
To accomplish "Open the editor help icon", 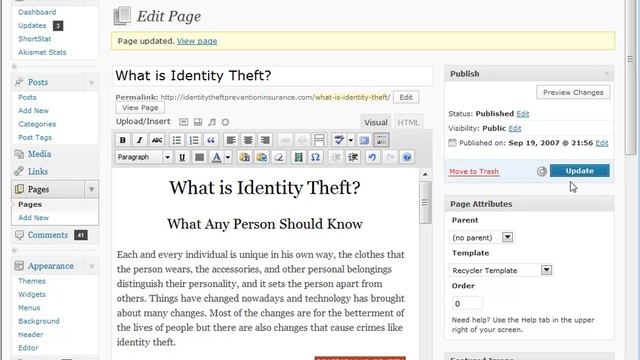I will pos(407,157).
